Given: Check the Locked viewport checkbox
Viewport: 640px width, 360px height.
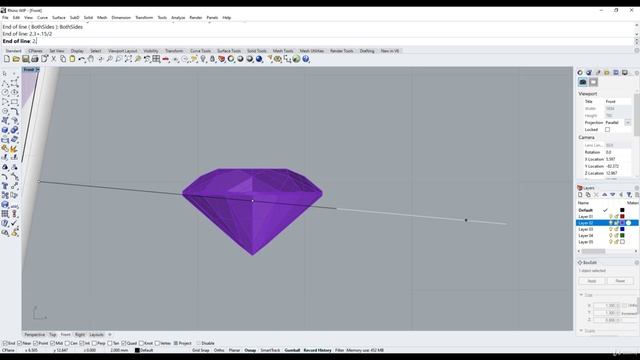Looking at the screenshot, I should [x=607, y=130].
